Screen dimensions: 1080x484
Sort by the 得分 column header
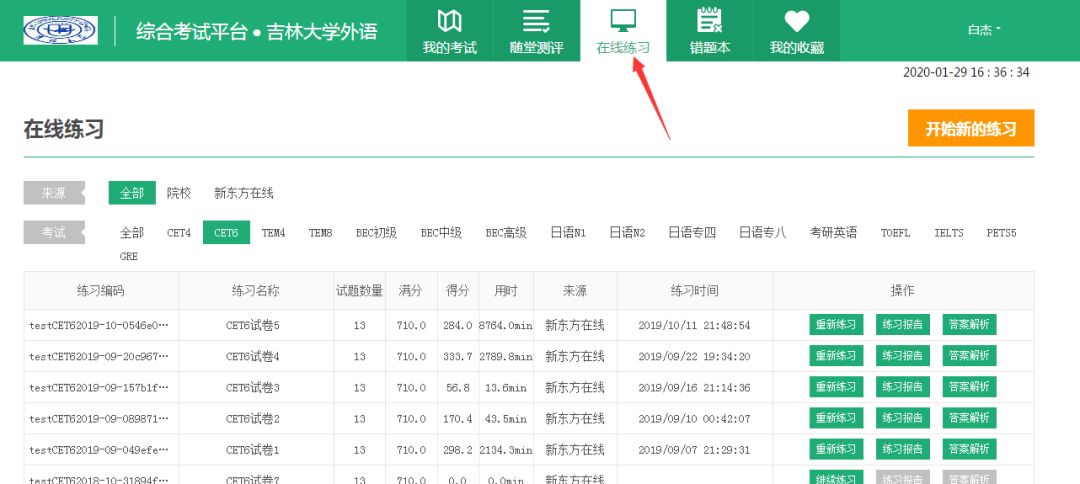(x=458, y=290)
